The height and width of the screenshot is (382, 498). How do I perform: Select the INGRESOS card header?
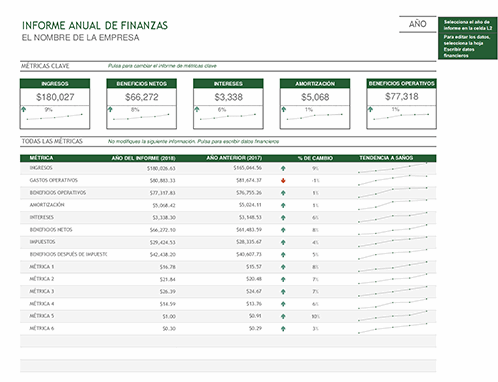55,84
